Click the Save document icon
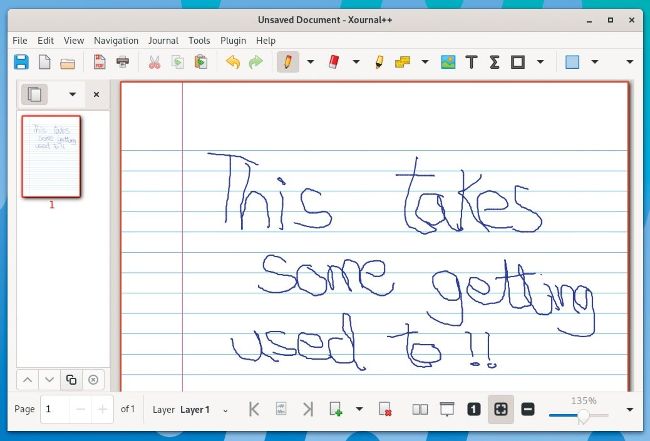This screenshot has height=441, width=650. tap(20, 62)
